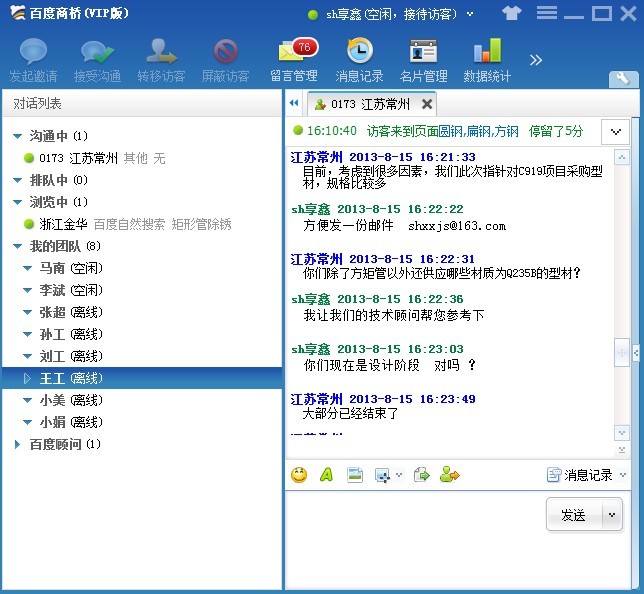Click the 转移访客 transfer visitor icon
The image size is (644, 594).
click(161, 51)
